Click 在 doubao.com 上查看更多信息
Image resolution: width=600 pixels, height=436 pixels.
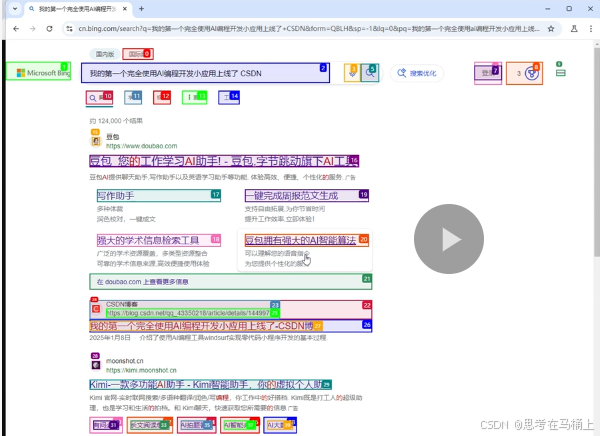[x=230, y=282]
